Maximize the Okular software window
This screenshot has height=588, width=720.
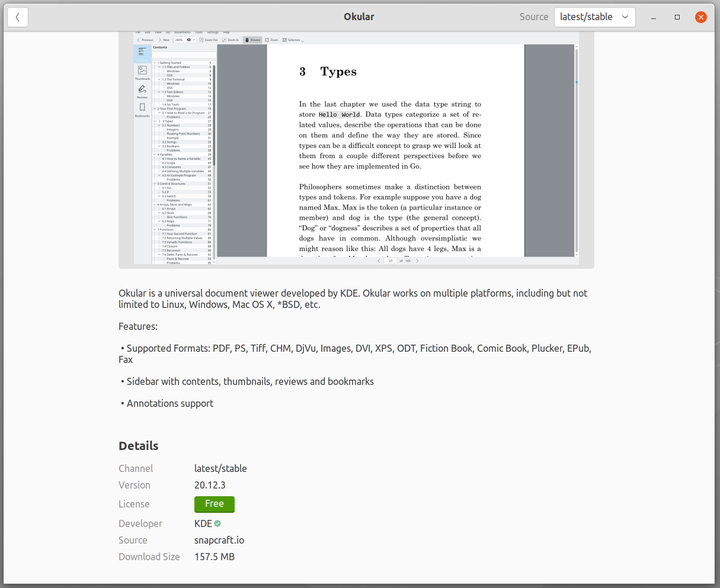677,17
